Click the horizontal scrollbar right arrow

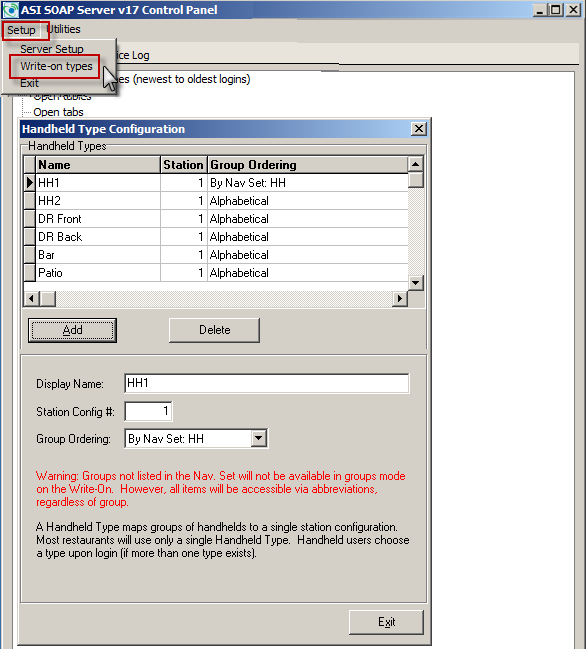399,298
